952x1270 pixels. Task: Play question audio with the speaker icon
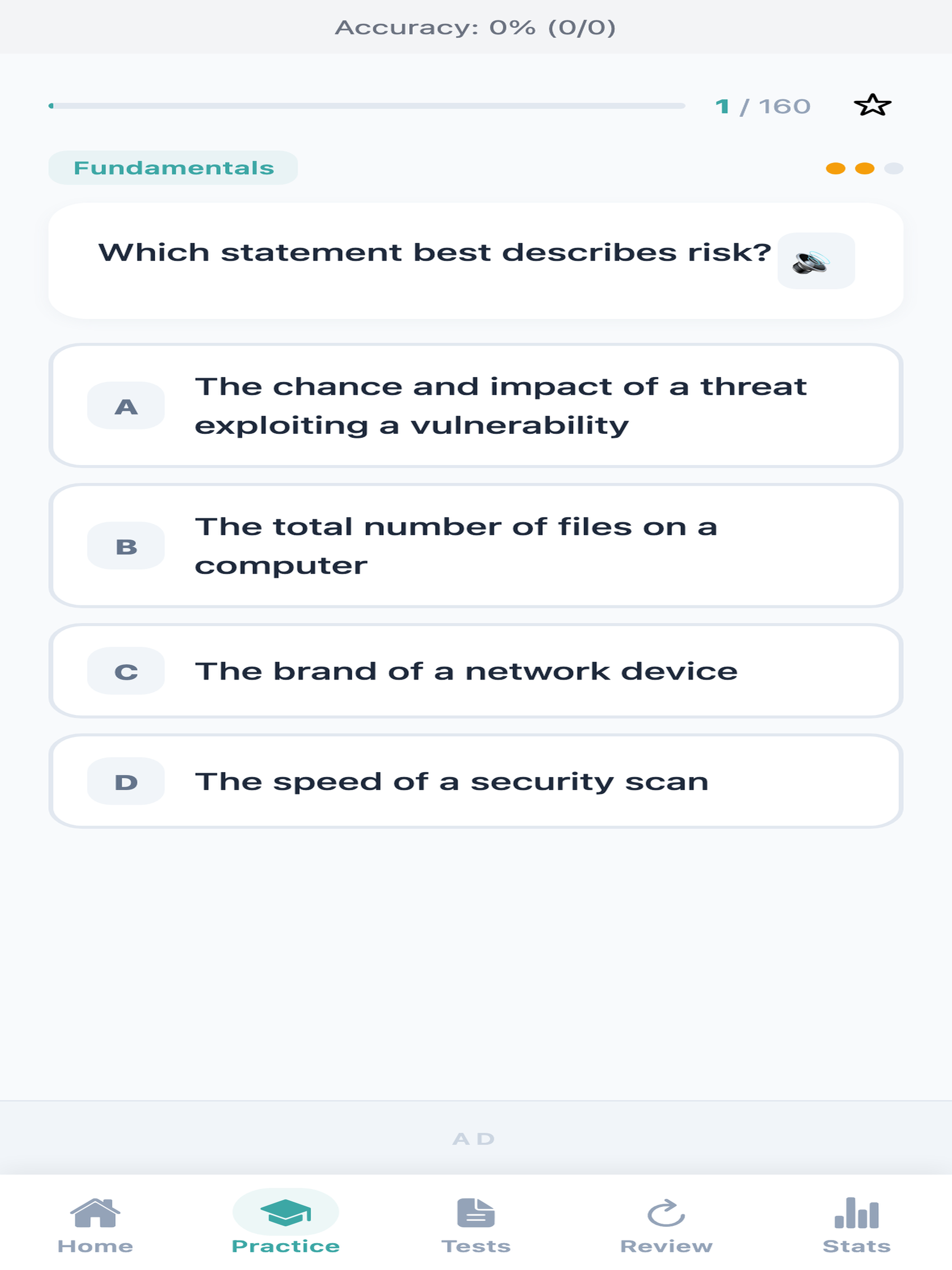[815, 261]
